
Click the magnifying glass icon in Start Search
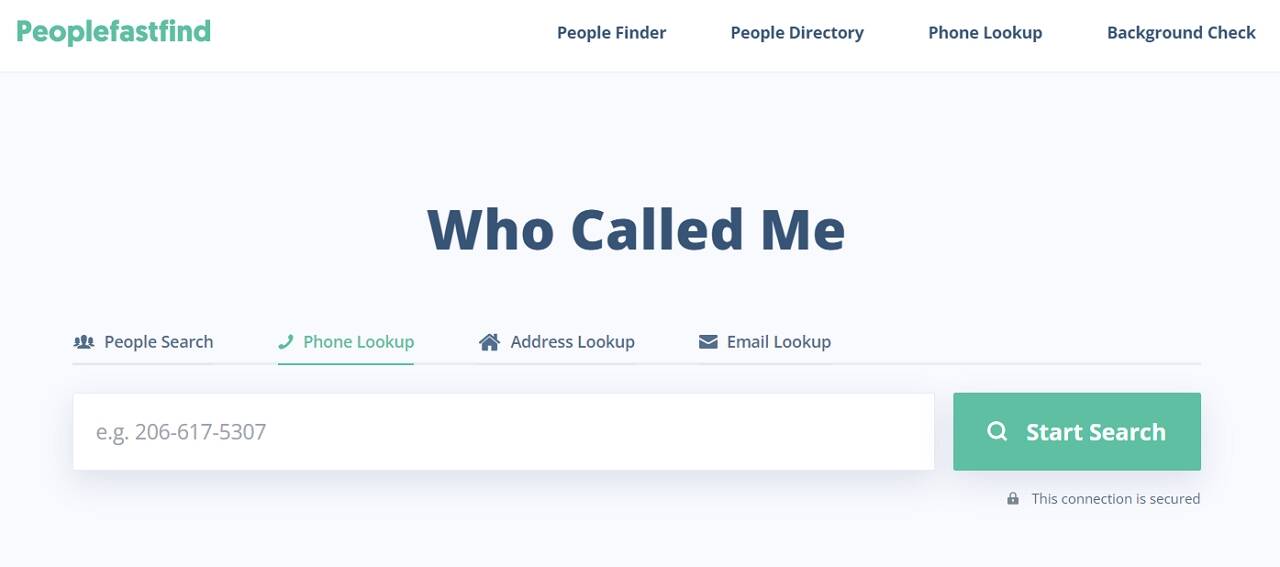tap(997, 432)
